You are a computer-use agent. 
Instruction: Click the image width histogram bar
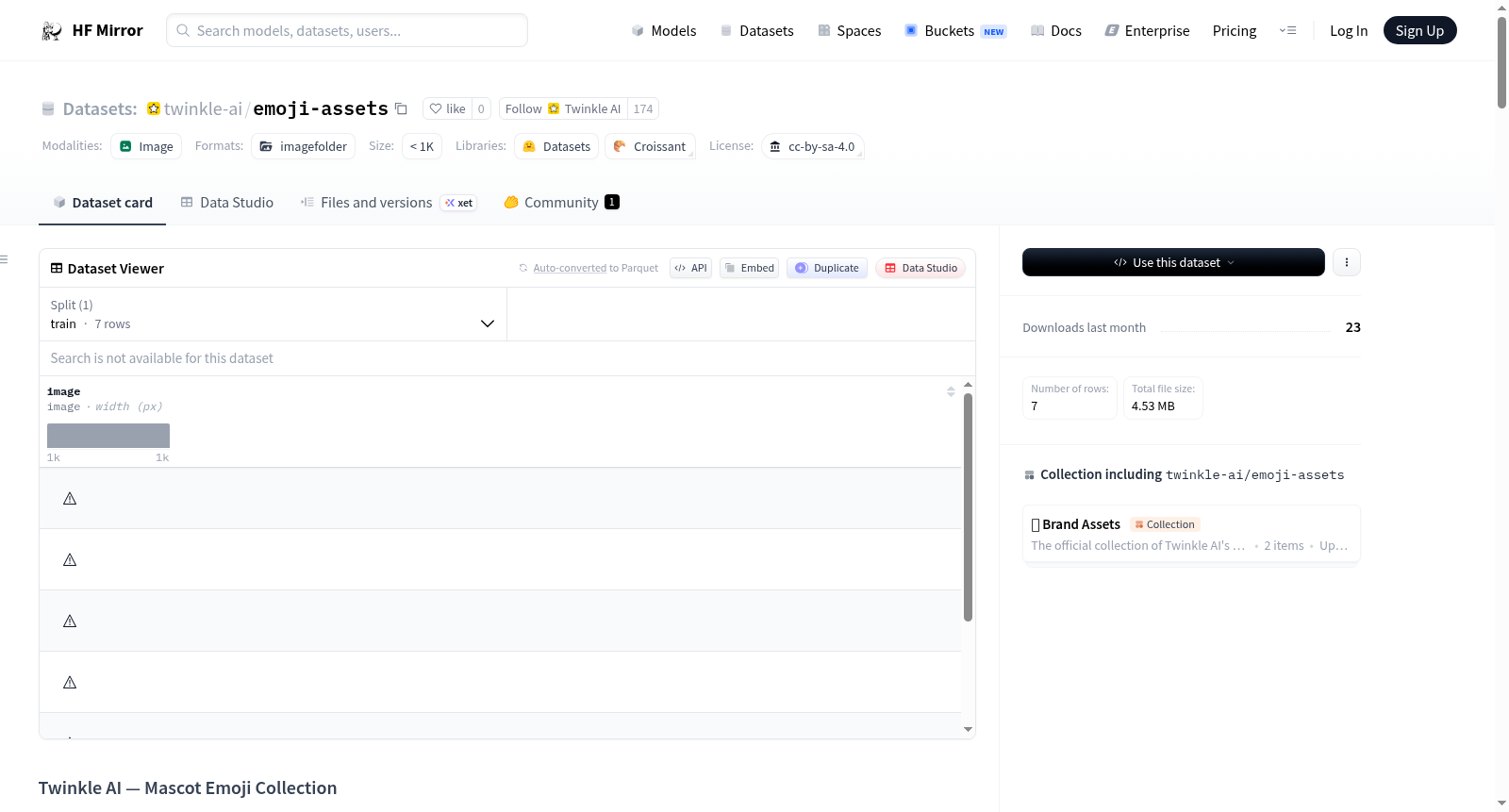point(108,436)
